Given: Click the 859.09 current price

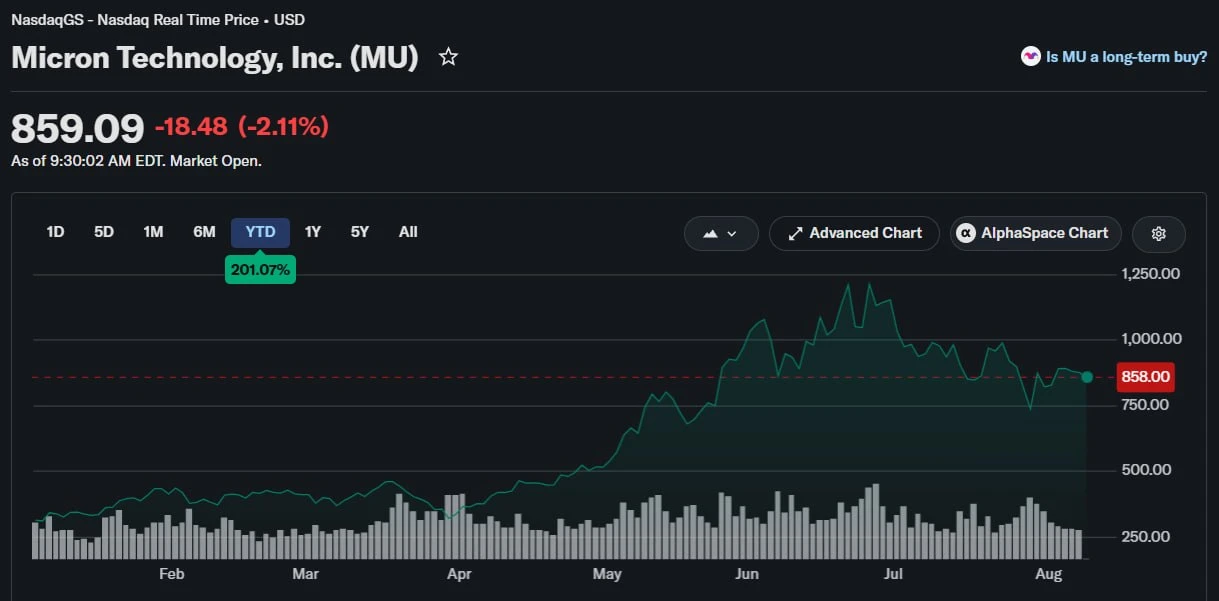Looking at the screenshot, I should pos(78,129).
